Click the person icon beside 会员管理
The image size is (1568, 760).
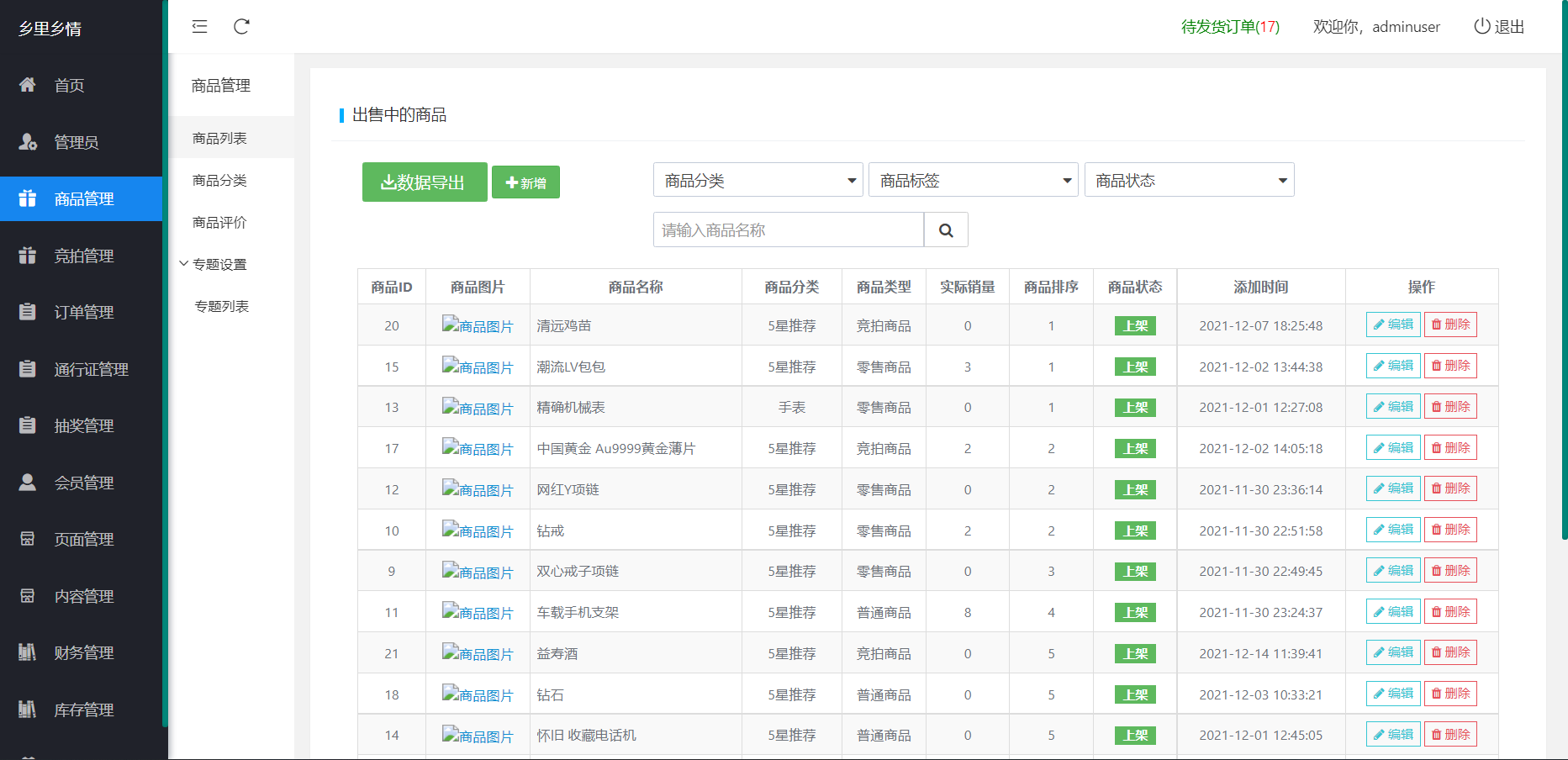[x=28, y=483]
